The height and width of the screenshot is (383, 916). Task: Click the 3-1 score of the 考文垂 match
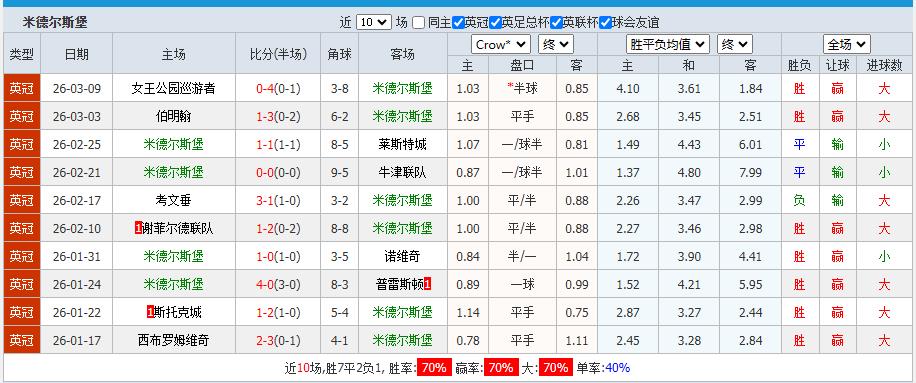pyautogui.click(x=265, y=201)
